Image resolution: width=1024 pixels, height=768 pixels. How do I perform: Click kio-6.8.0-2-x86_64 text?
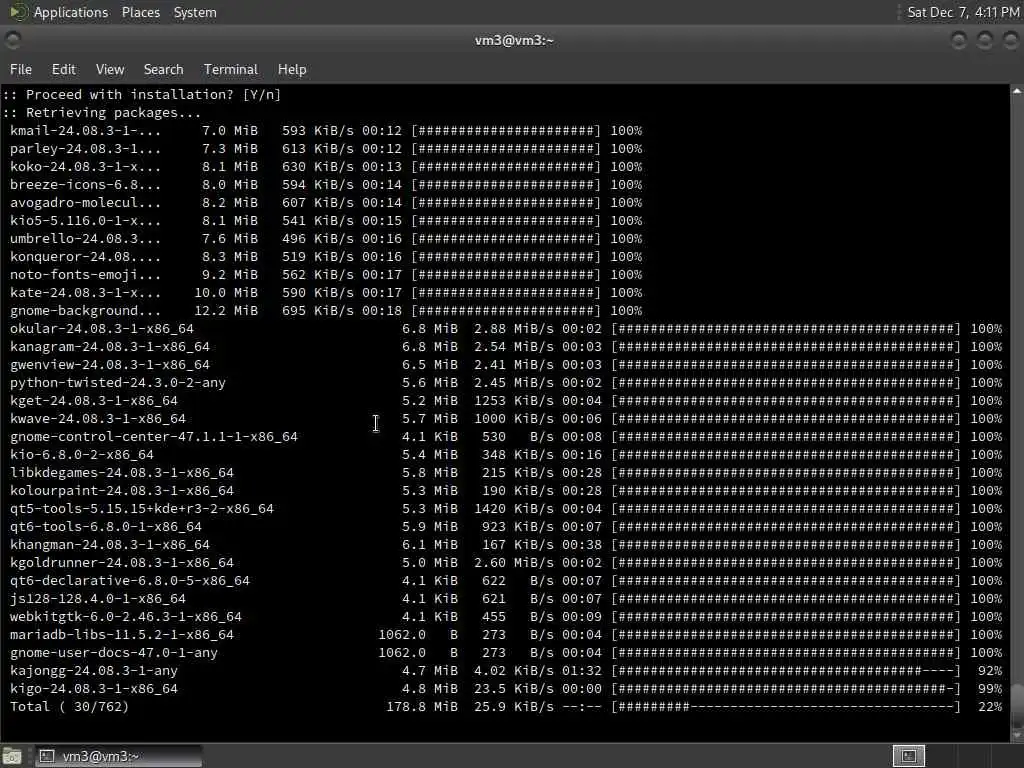click(x=82, y=455)
